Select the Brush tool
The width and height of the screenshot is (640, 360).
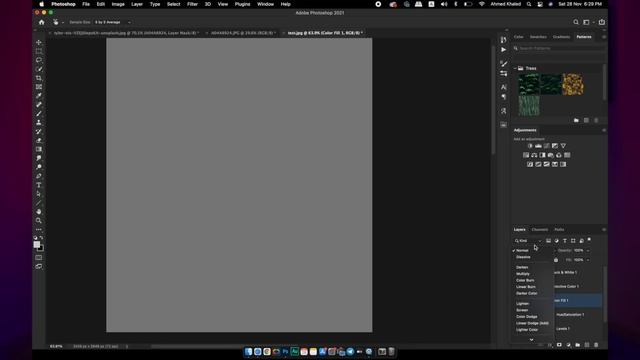pyautogui.click(x=39, y=114)
